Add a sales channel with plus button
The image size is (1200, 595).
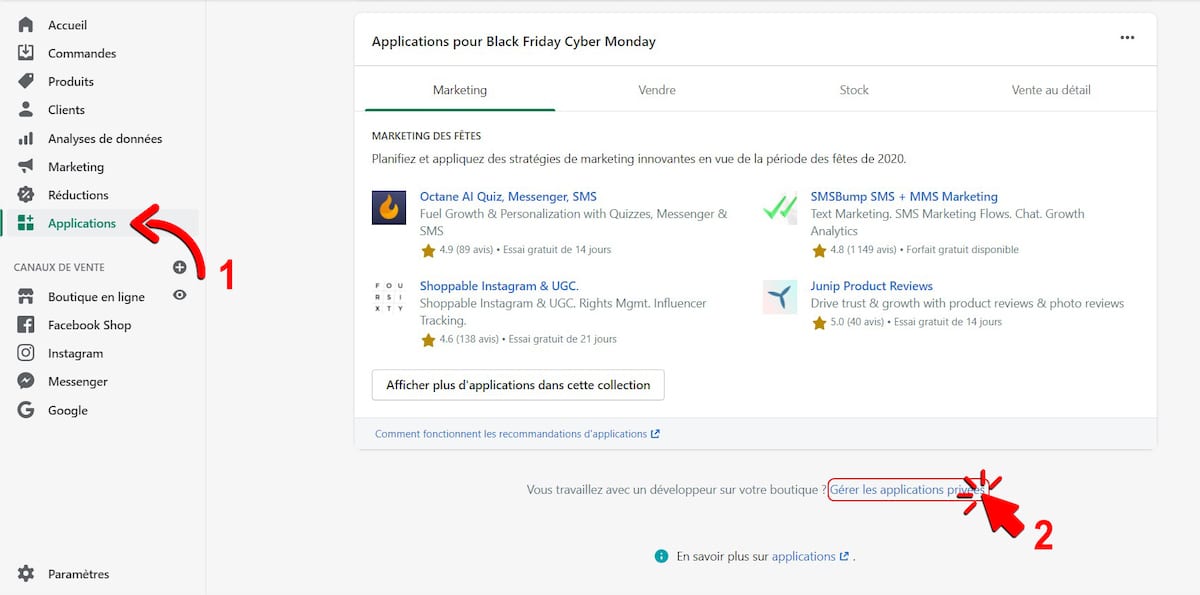[180, 267]
